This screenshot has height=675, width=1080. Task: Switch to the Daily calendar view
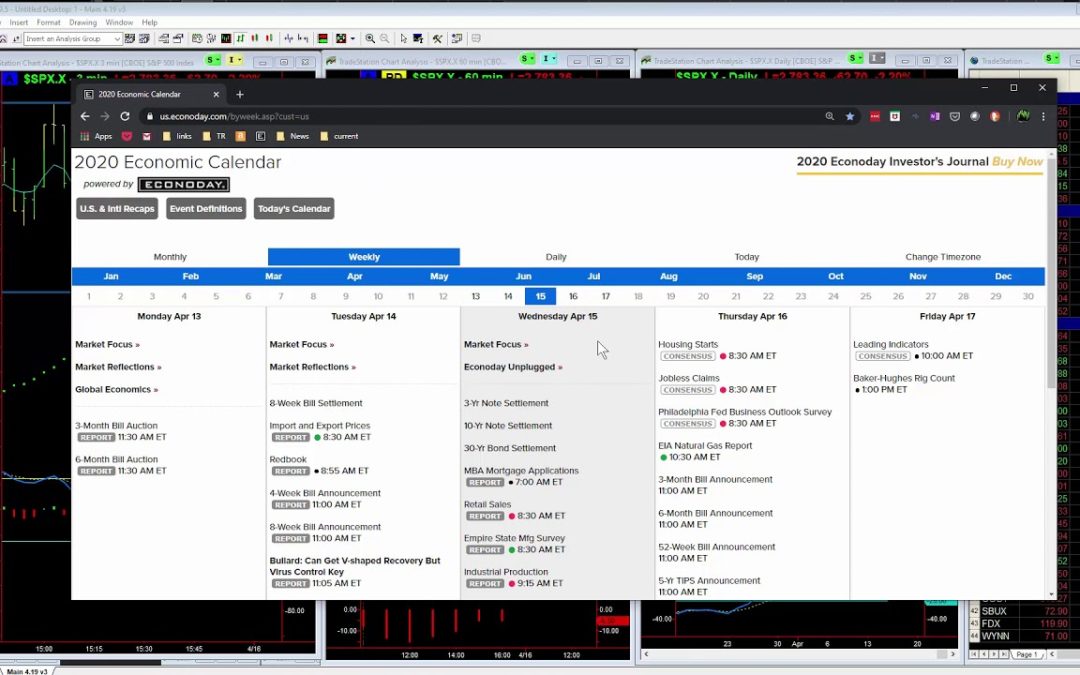[x=556, y=257]
